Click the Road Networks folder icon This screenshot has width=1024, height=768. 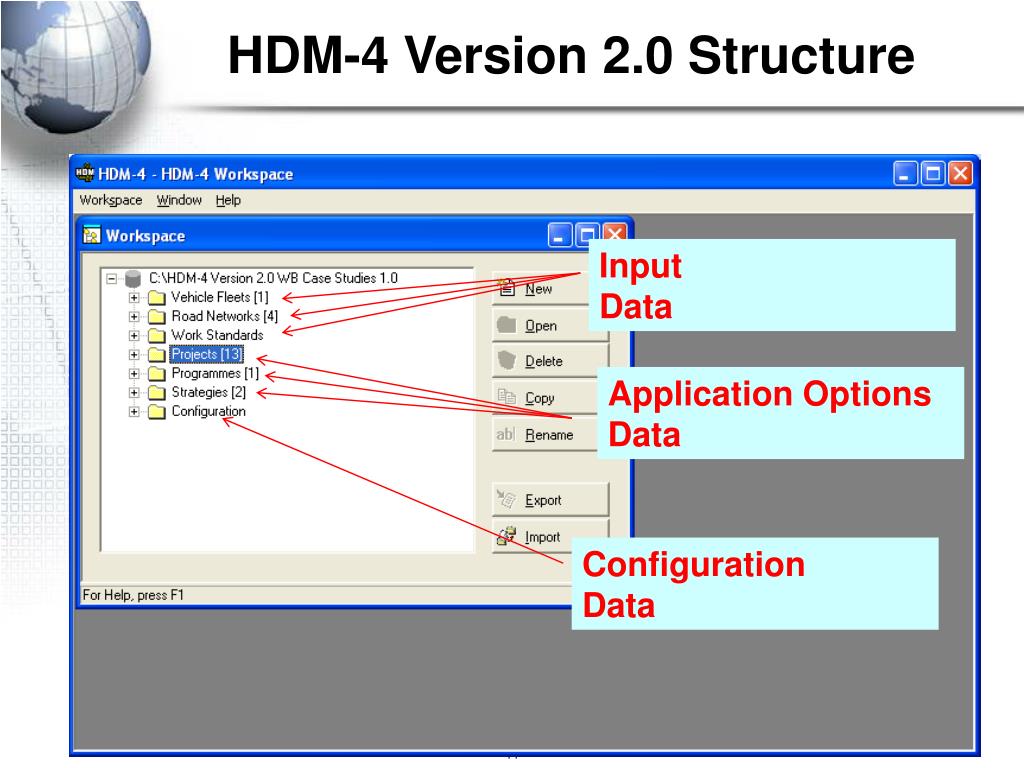coord(157,317)
